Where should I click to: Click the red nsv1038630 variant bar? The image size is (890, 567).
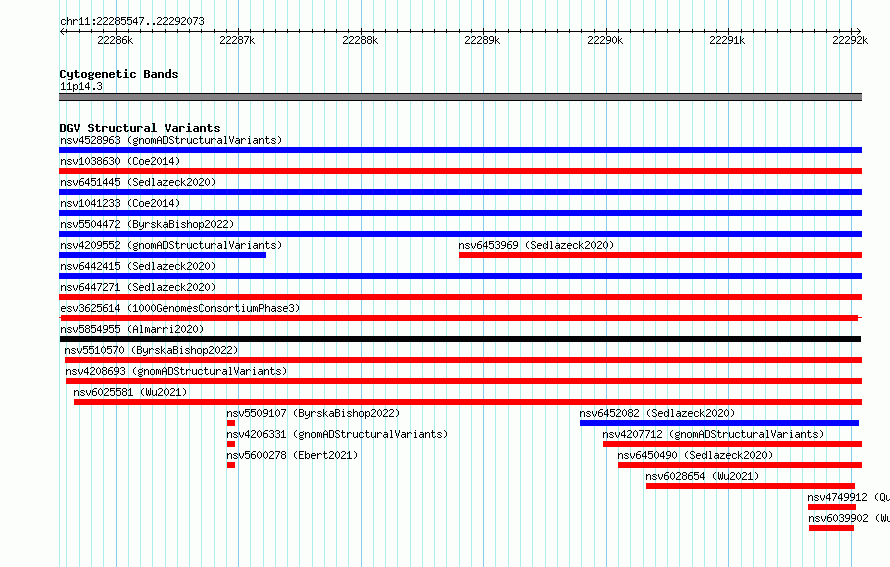[460, 171]
